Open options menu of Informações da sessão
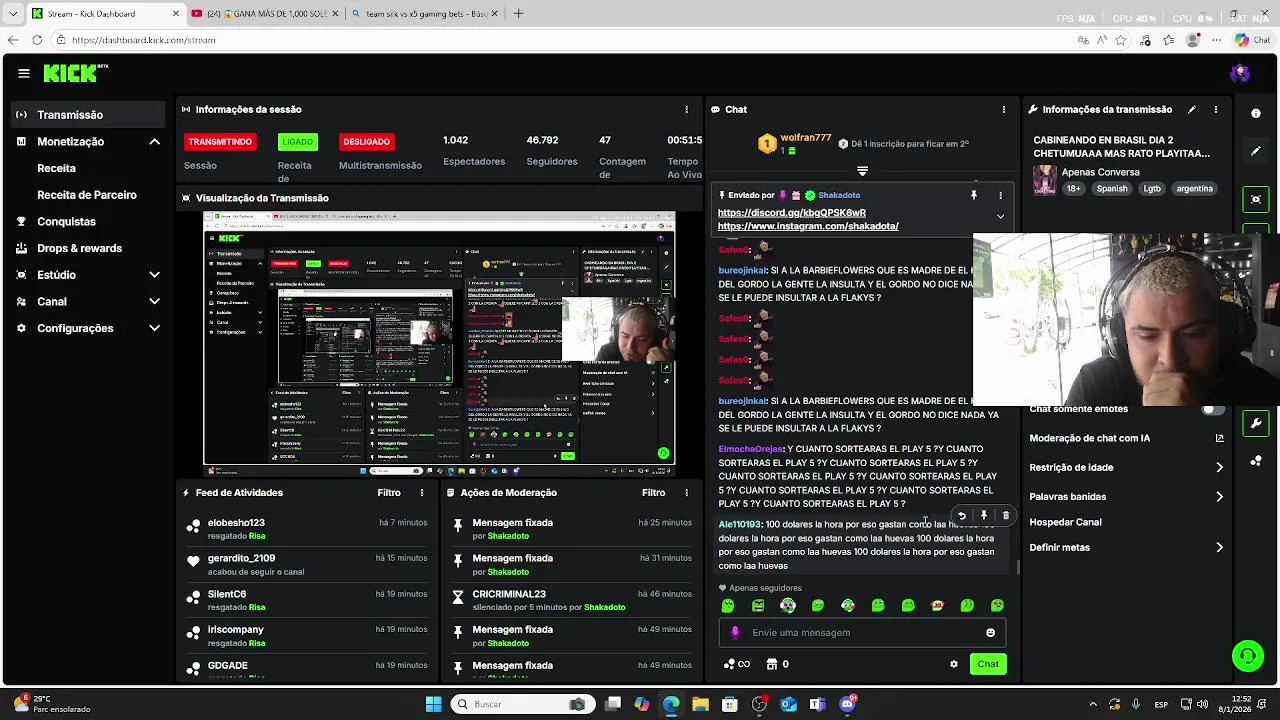 (x=686, y=109)
